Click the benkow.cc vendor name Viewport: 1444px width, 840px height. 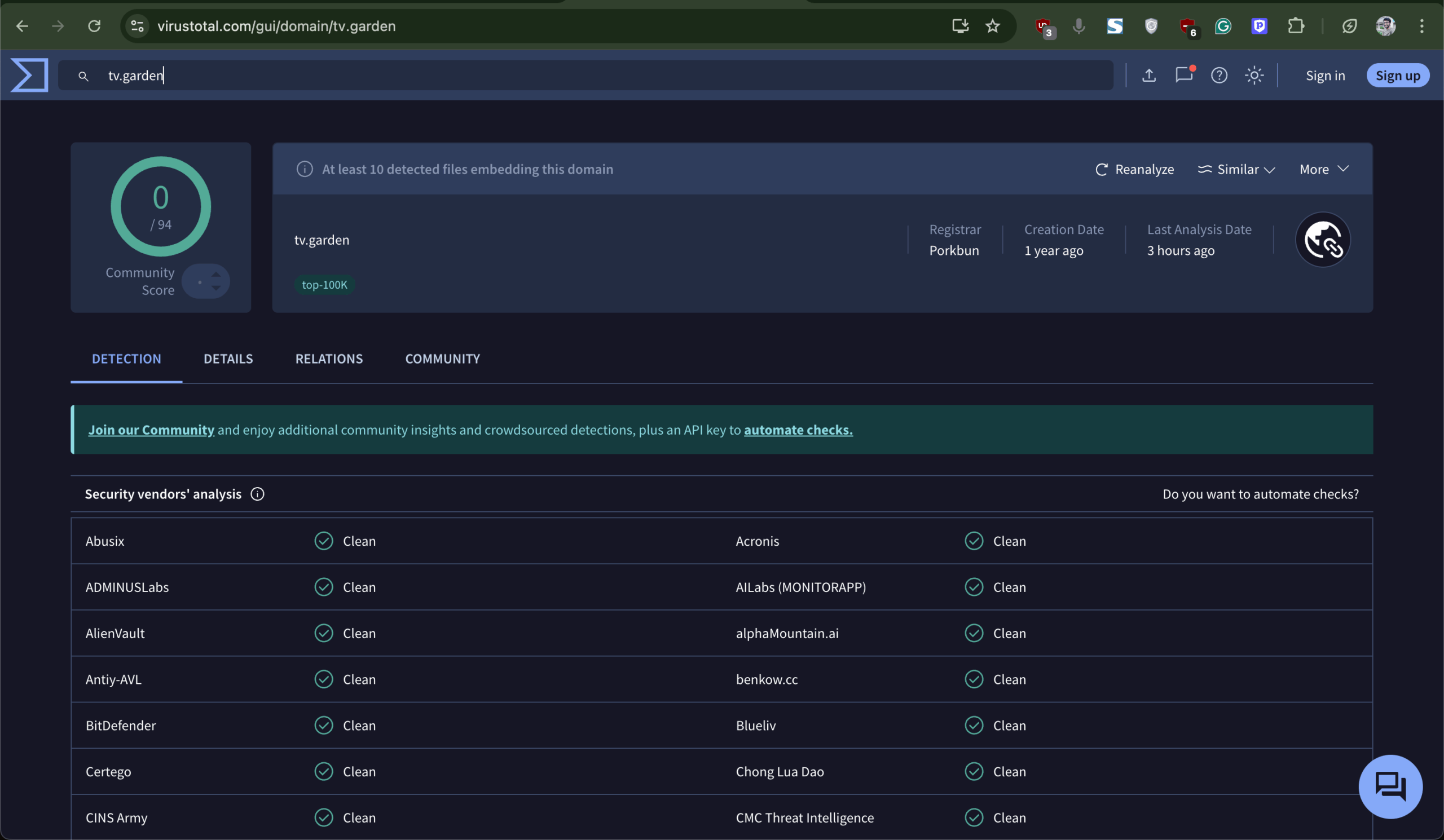point(767,679)
